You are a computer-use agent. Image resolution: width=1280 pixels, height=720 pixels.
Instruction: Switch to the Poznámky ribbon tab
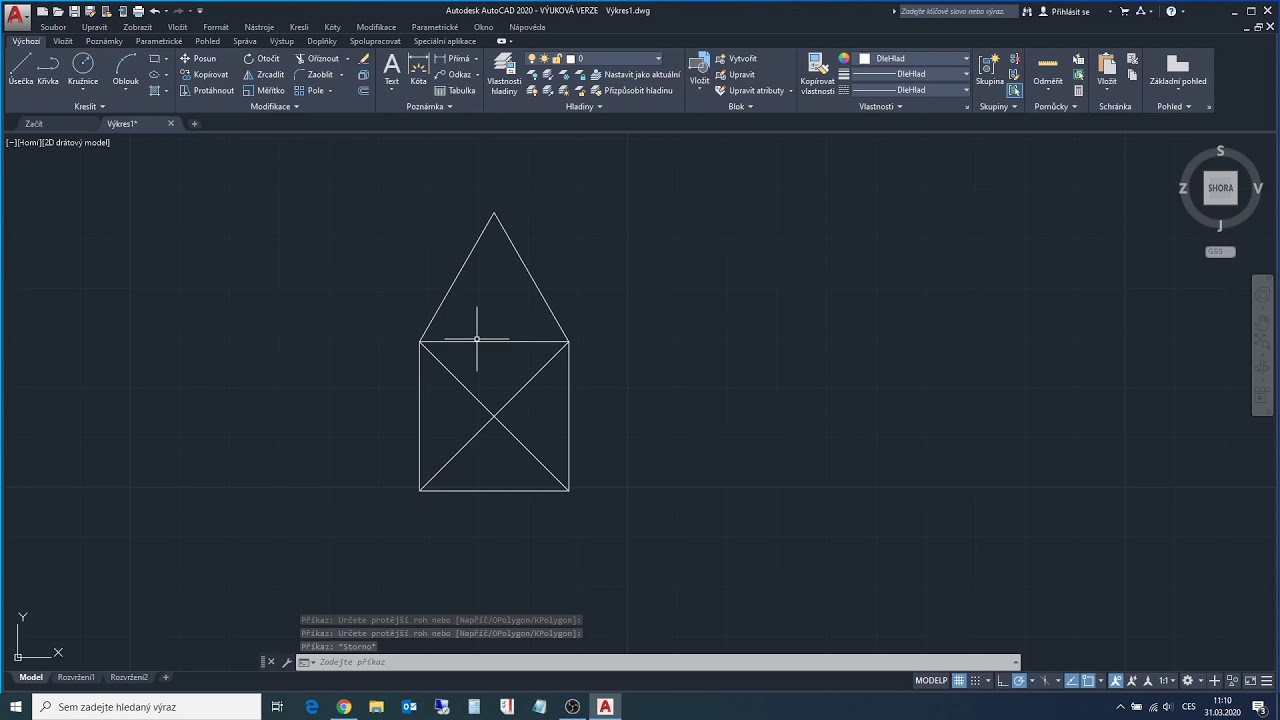(x=104, y=42)
